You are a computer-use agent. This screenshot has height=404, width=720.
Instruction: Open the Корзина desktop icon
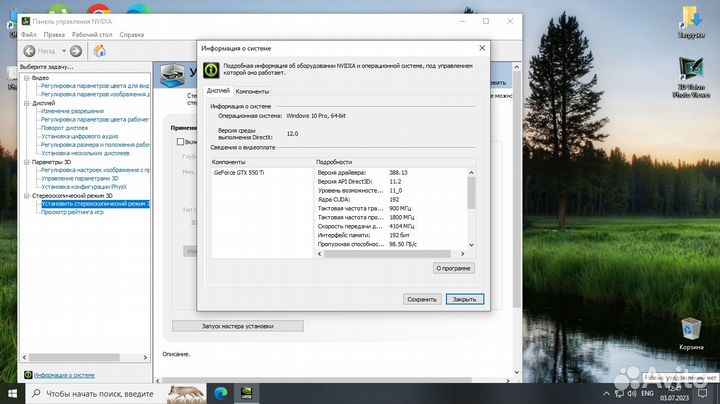691,334
